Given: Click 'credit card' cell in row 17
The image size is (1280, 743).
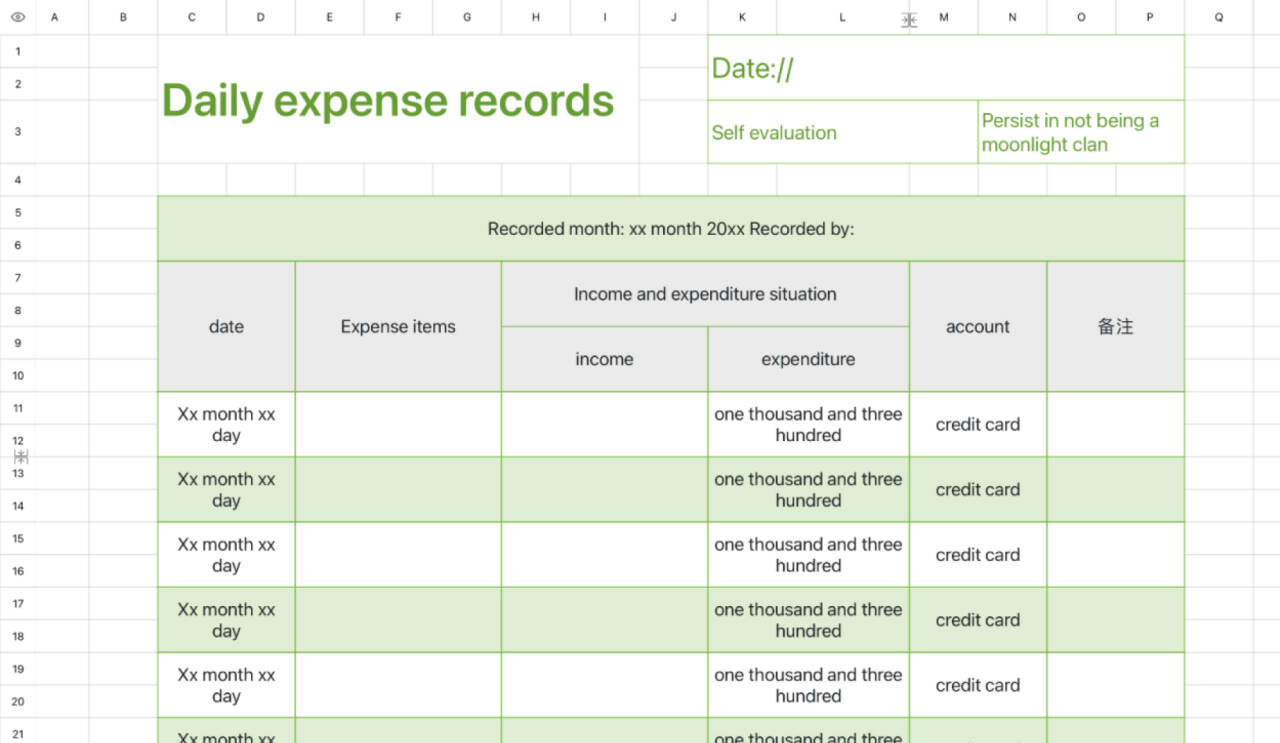Looking at the screenshot, I should (978, 620).
